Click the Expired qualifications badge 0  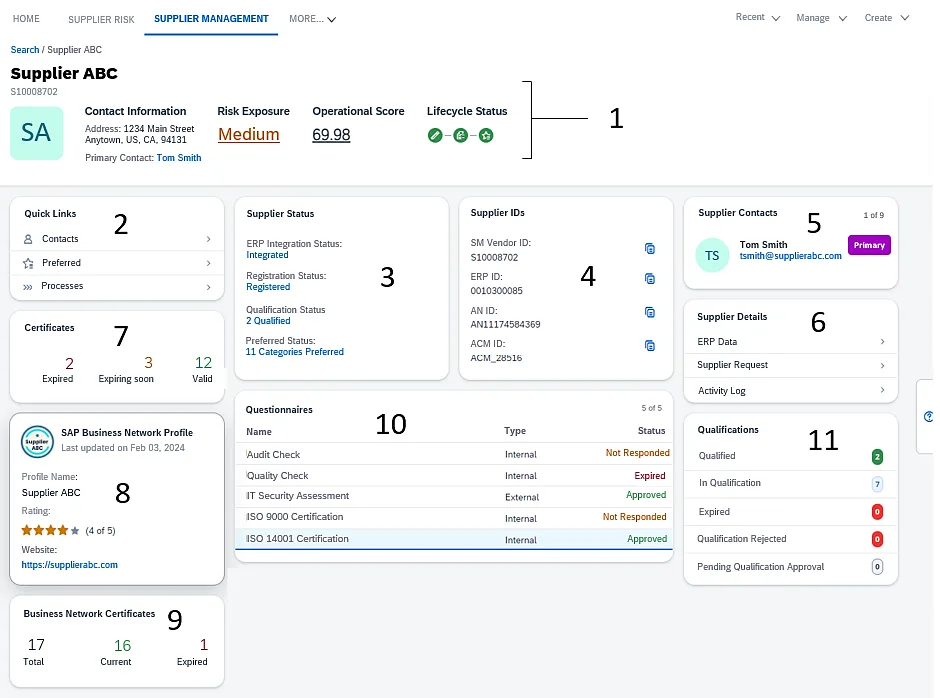click(x=877, y=512)
